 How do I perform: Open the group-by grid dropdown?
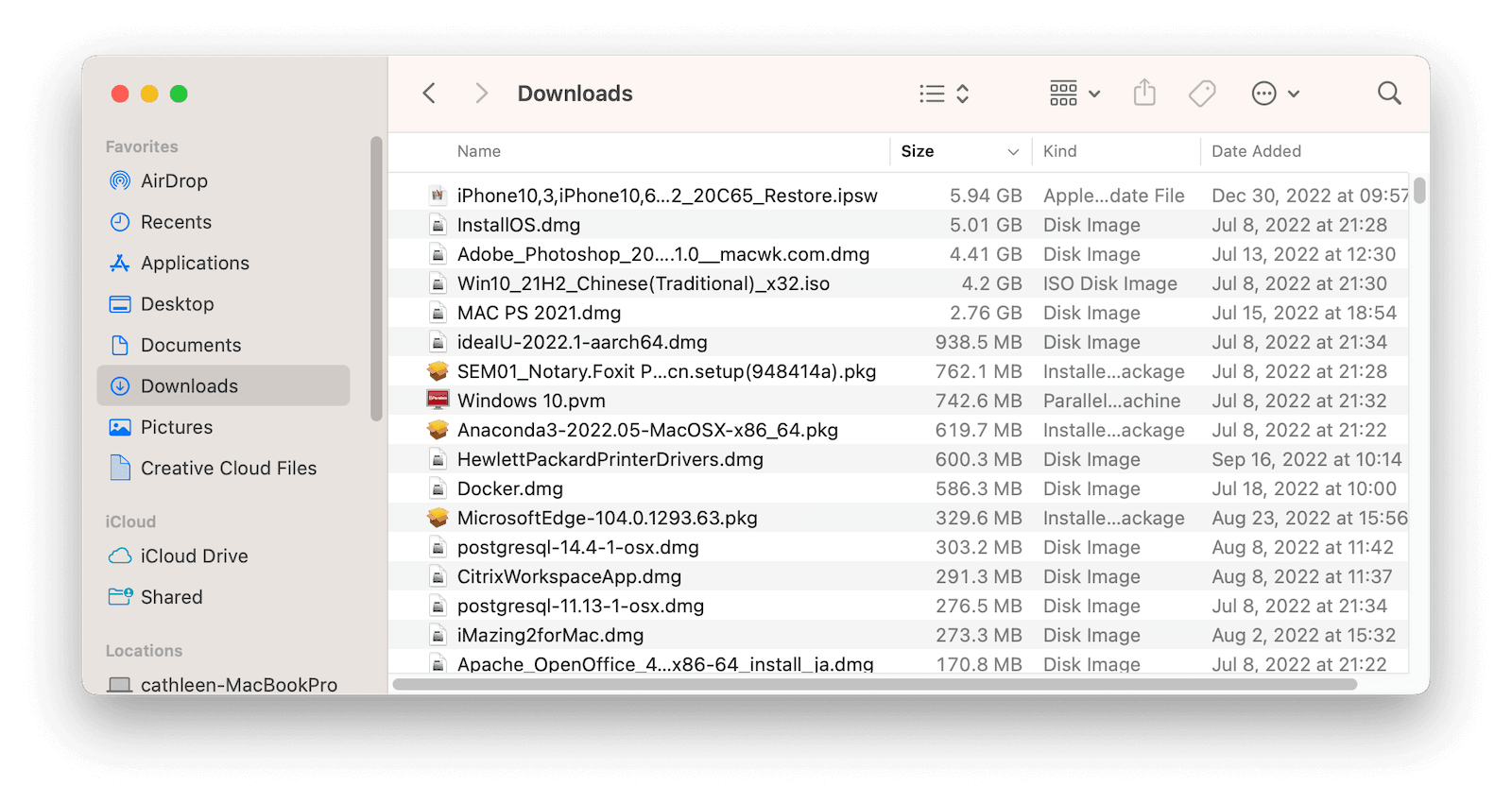click(1075, 93)
